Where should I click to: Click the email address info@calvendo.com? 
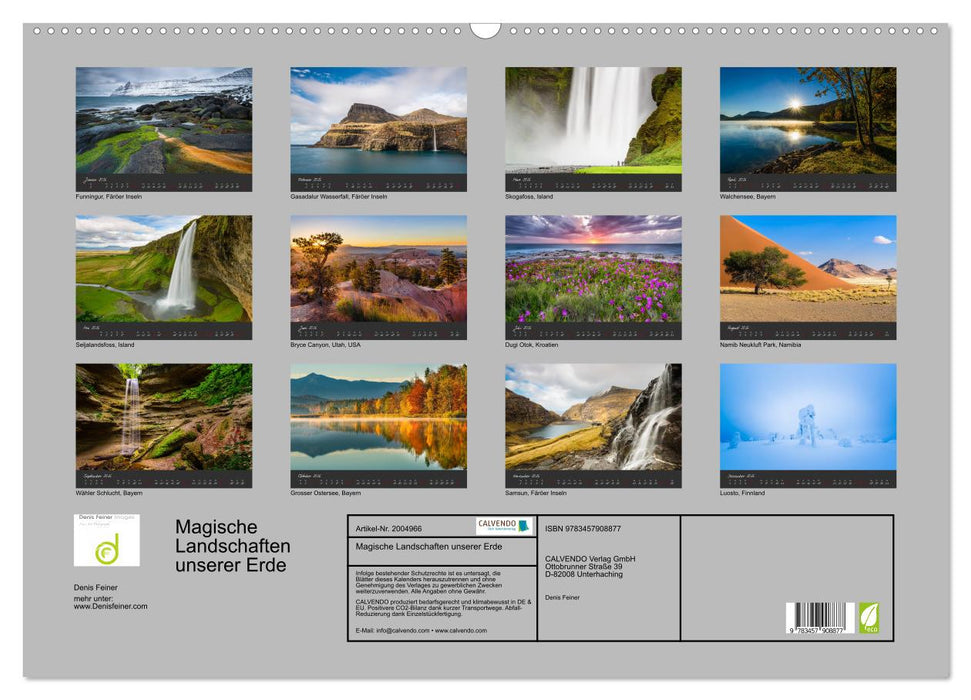pyautogui.click(x=405, y=632)
